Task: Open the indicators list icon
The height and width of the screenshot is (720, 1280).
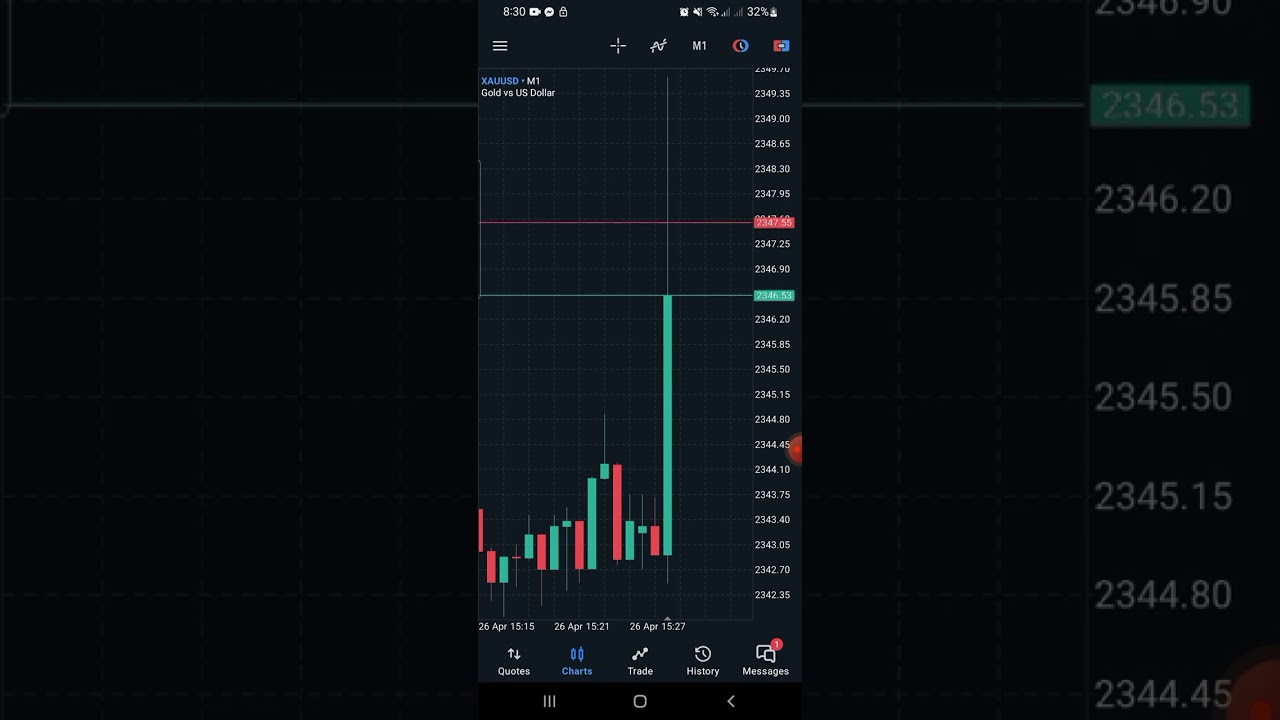Action: [658, 46]
